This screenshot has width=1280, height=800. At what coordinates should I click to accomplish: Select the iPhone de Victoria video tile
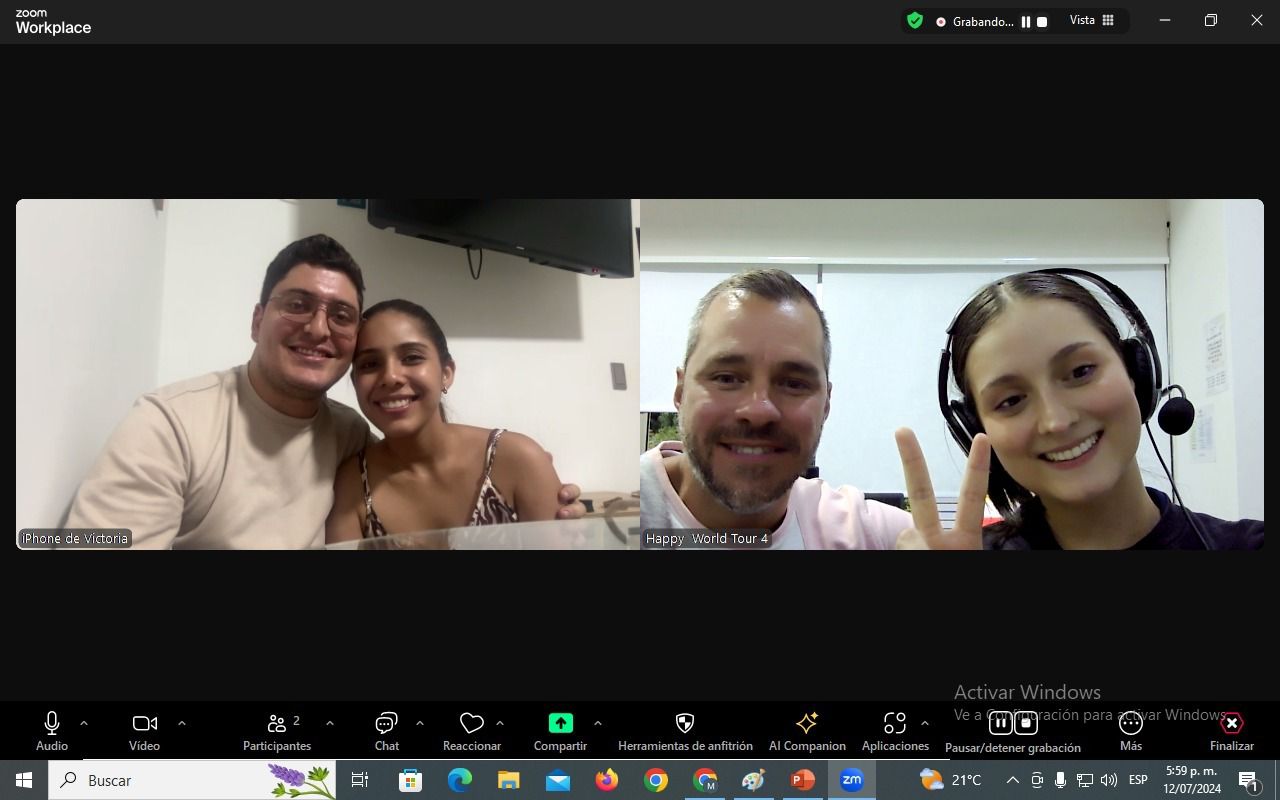coord(327,374)
